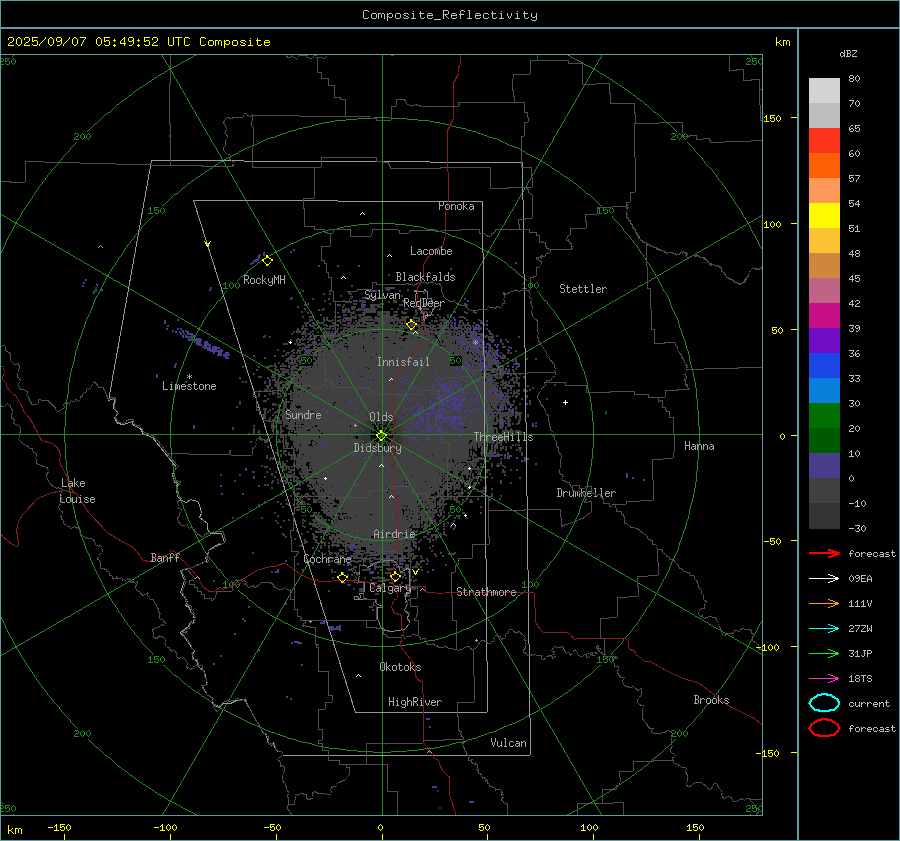Click the Airdrie city label

pos(394,534)
